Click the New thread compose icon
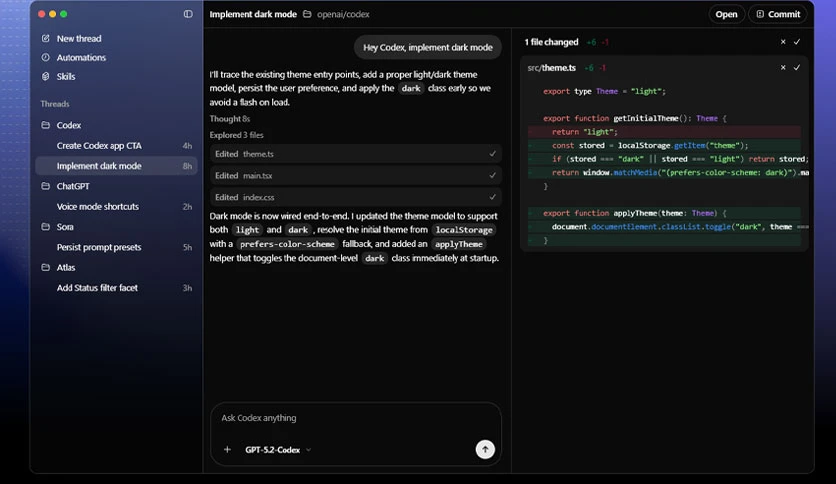Image resolution: width=836 pixels, height=484 pixels. (46, 38)
